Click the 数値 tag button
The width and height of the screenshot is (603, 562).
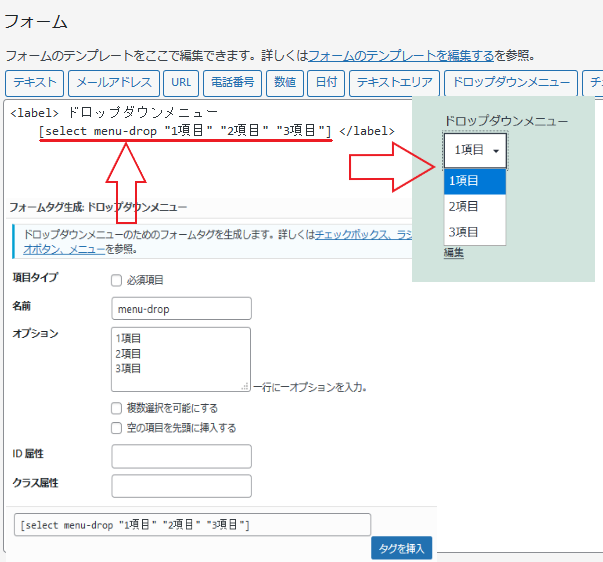coord(284,83)
